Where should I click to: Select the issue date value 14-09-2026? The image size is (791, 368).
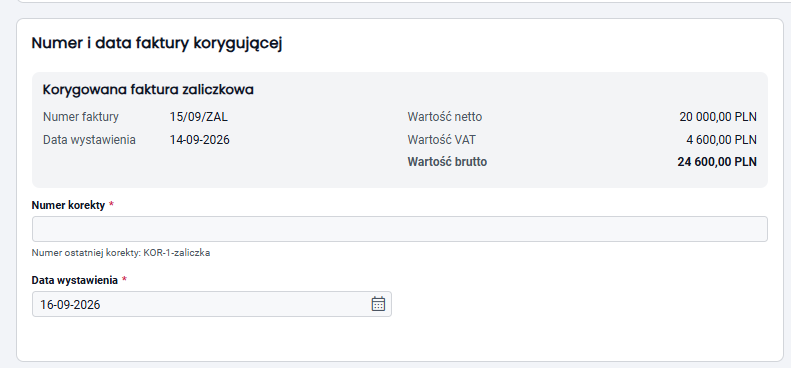pos(200,140)
